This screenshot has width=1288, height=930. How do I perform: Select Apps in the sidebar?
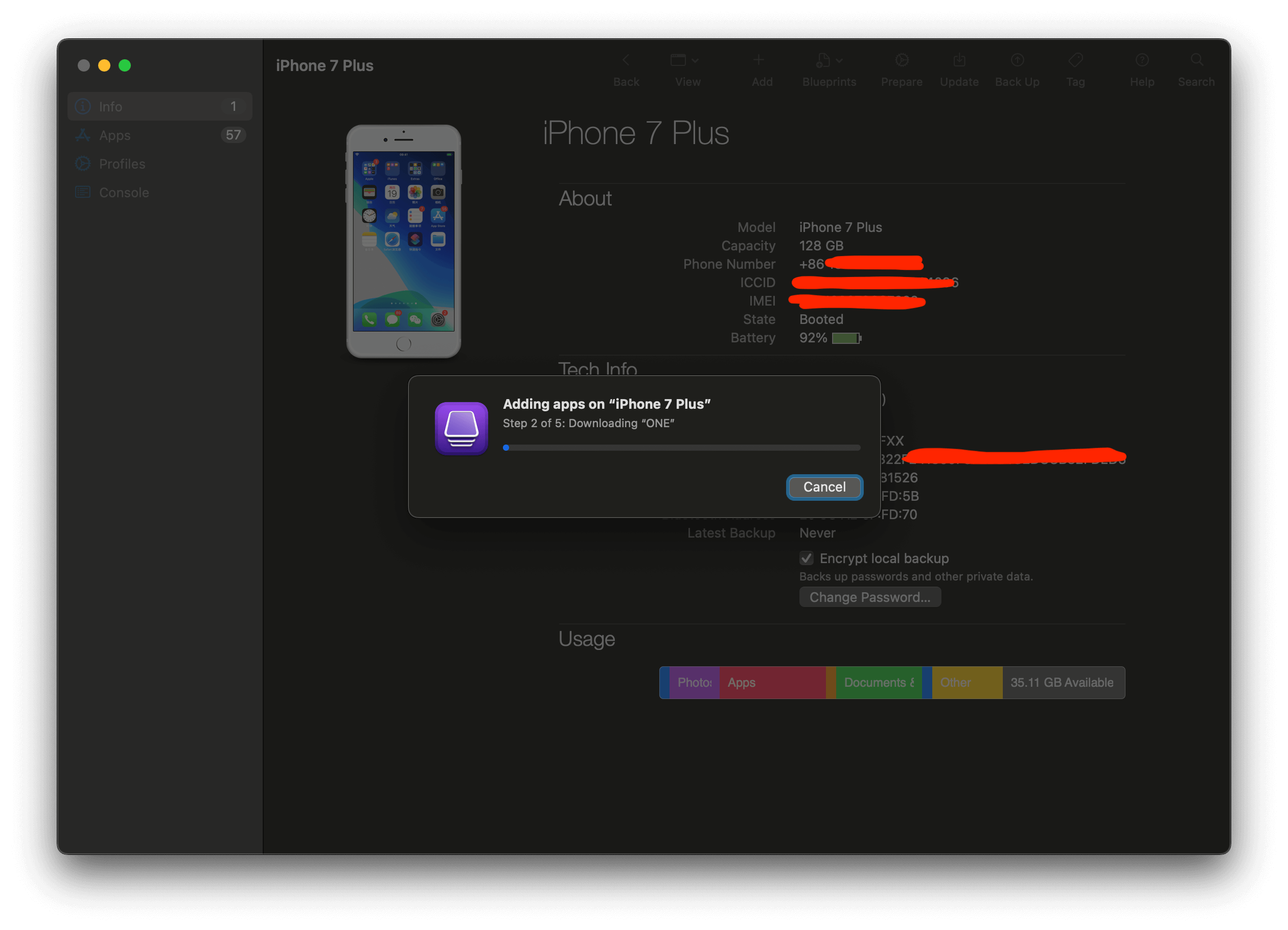pos(114,135)
